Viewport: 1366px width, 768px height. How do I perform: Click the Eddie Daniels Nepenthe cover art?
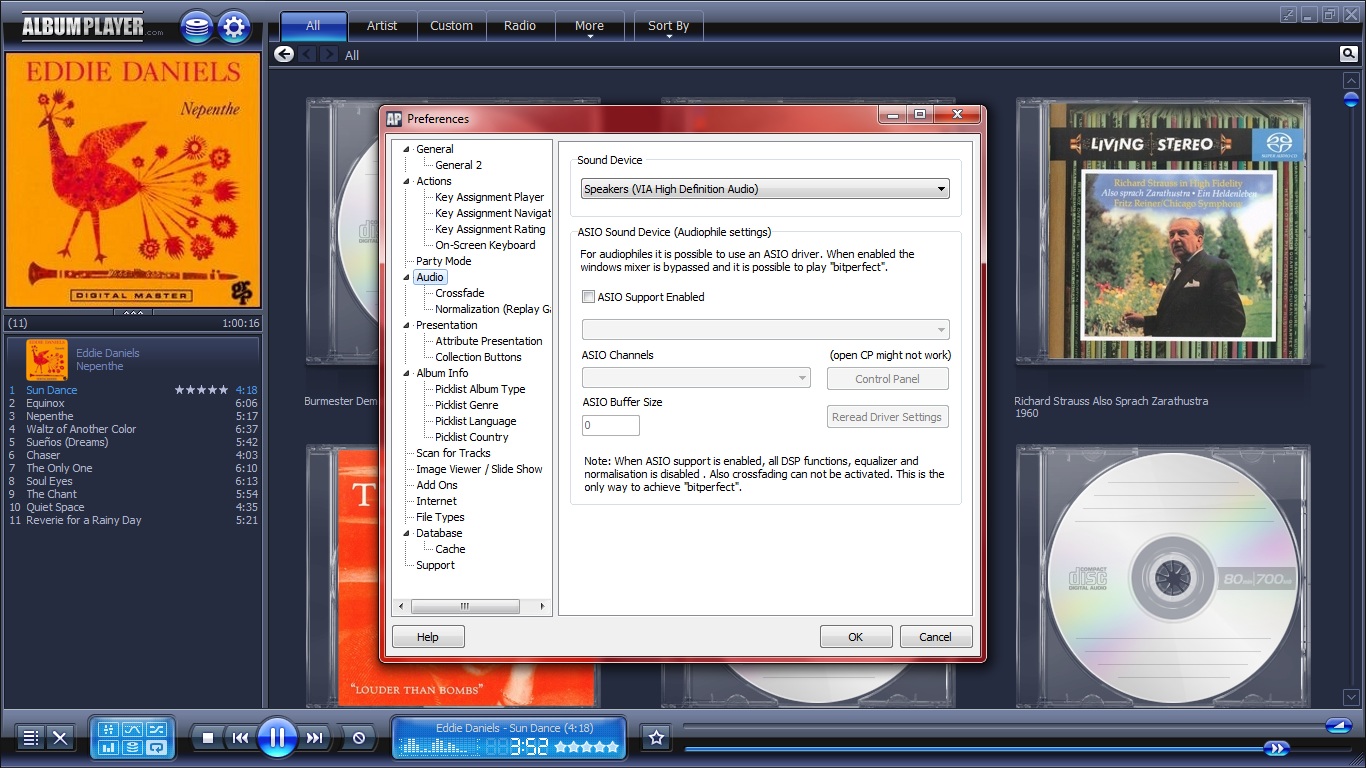133,180
